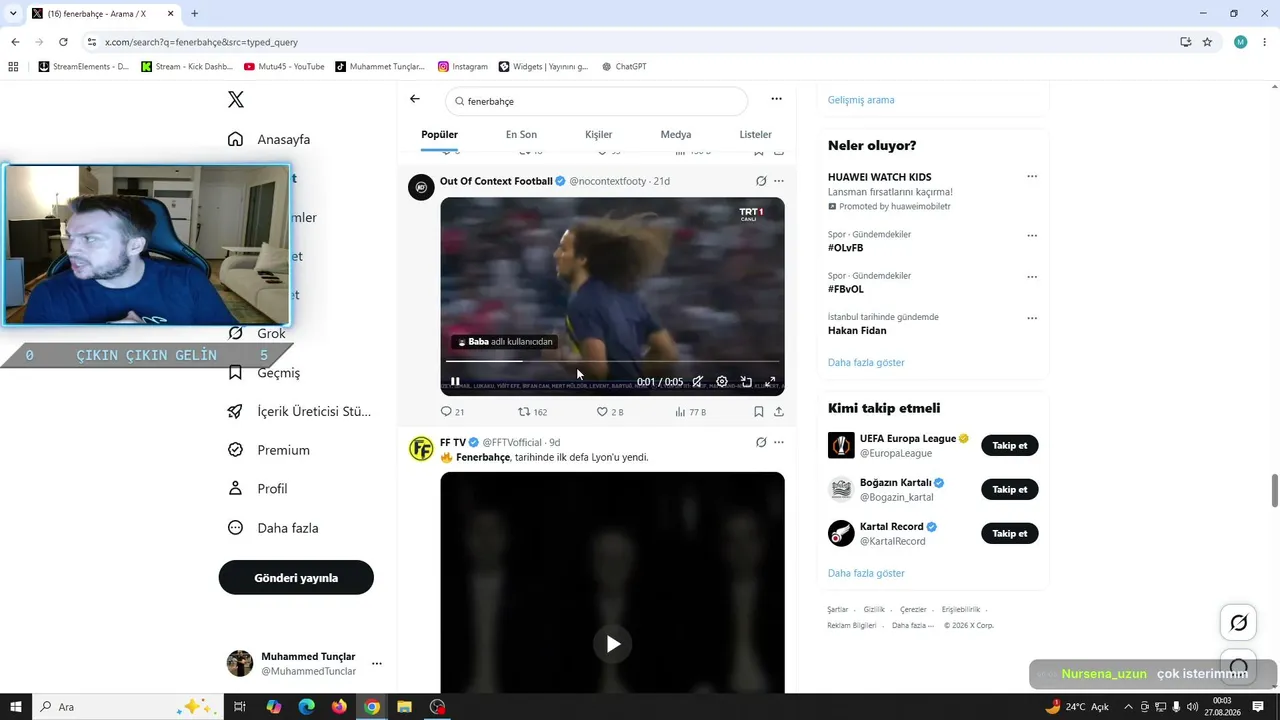Switch to the Kişiler tab
Image resolution: width=1280 pixels, height=720 pixels.
pos(598,135)
